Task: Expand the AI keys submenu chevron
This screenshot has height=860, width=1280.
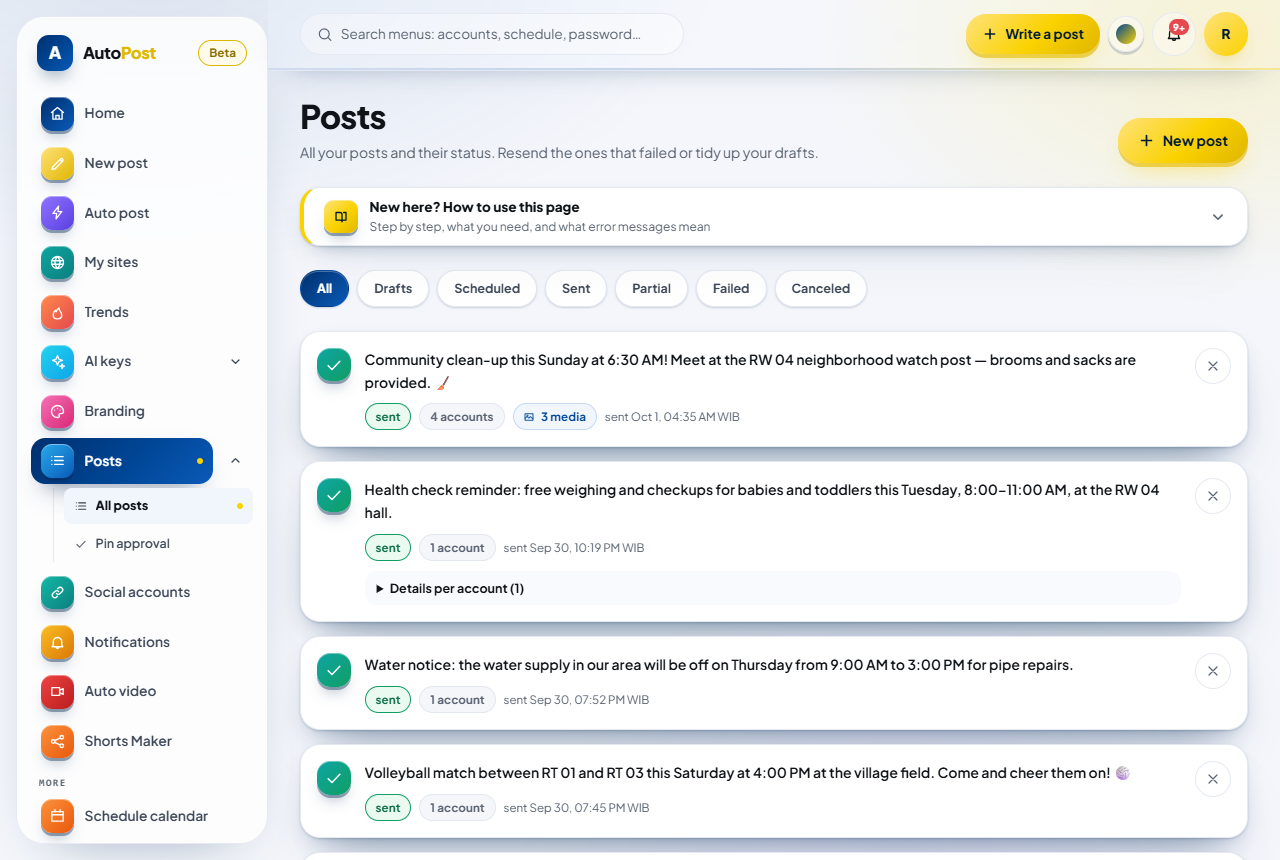Action: pos(236,361)
